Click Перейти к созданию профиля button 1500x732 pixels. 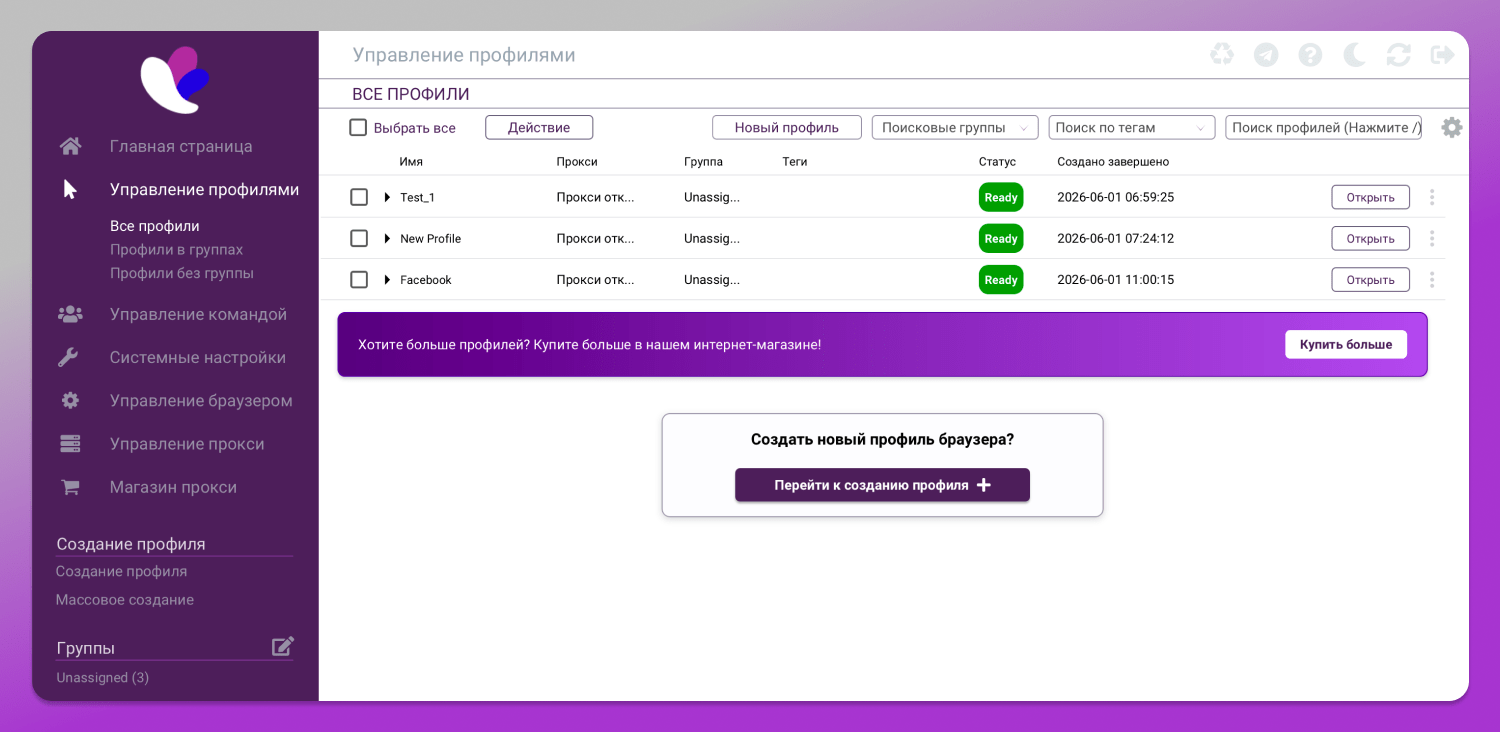[882, 485]
